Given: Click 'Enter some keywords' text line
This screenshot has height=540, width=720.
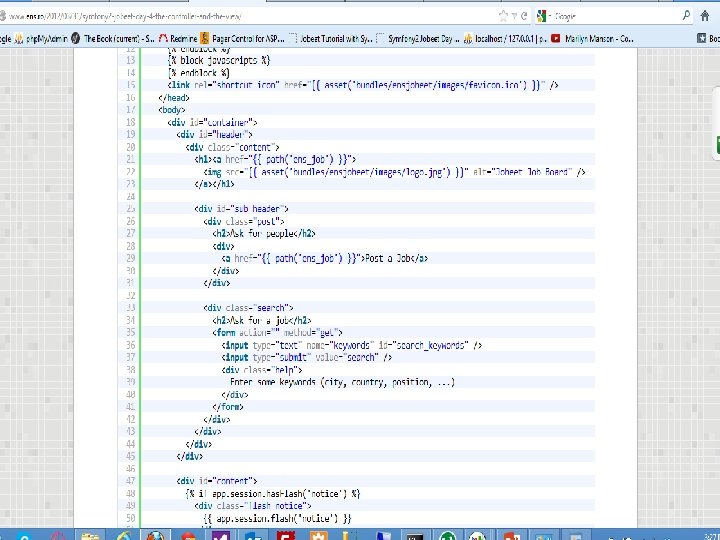Looking at the screenshot, I should [343, 382].
